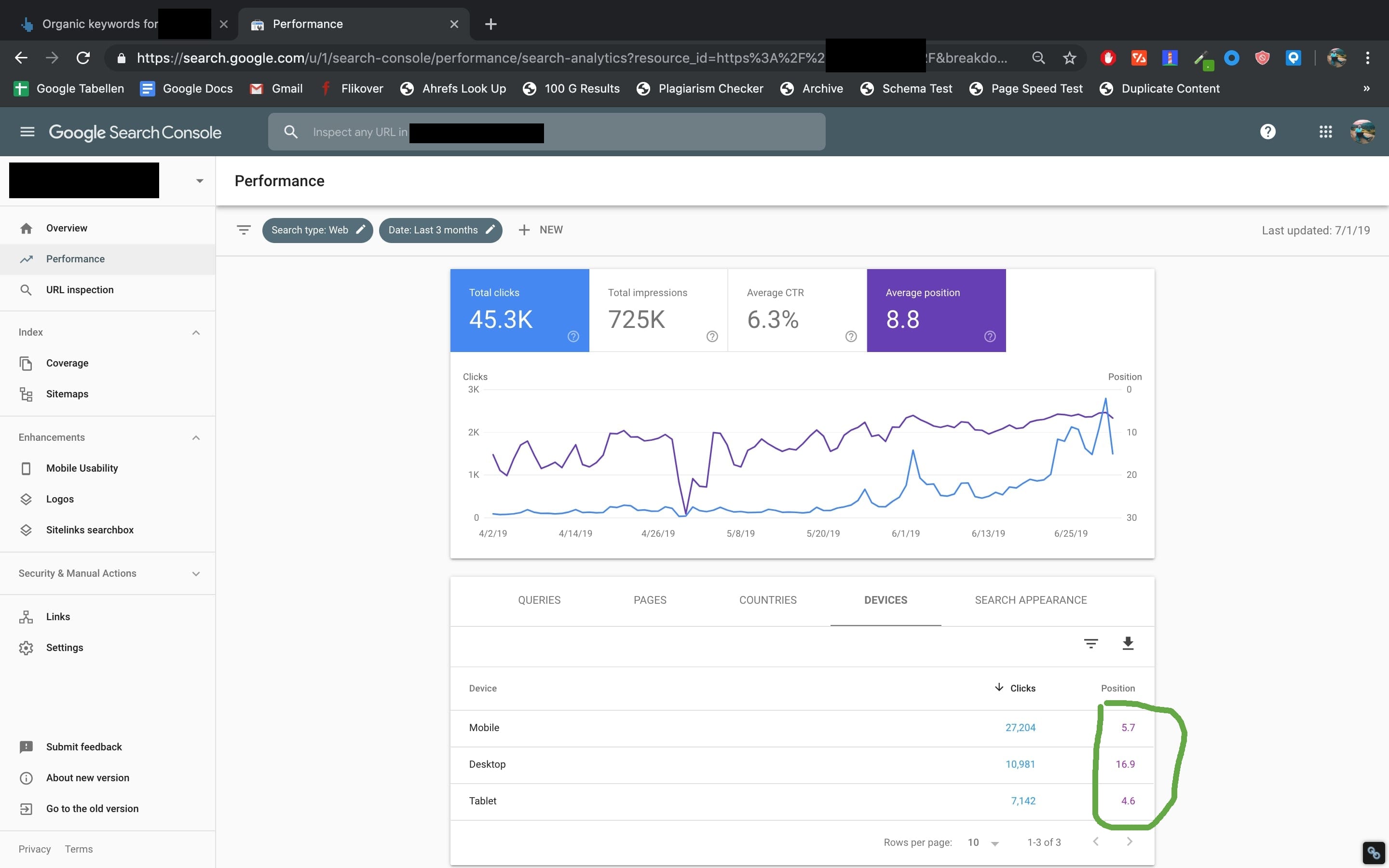Screen dimensions: 1389x868
Task: Switch to the COUNTRIES tab
Action: pos(767,600)
